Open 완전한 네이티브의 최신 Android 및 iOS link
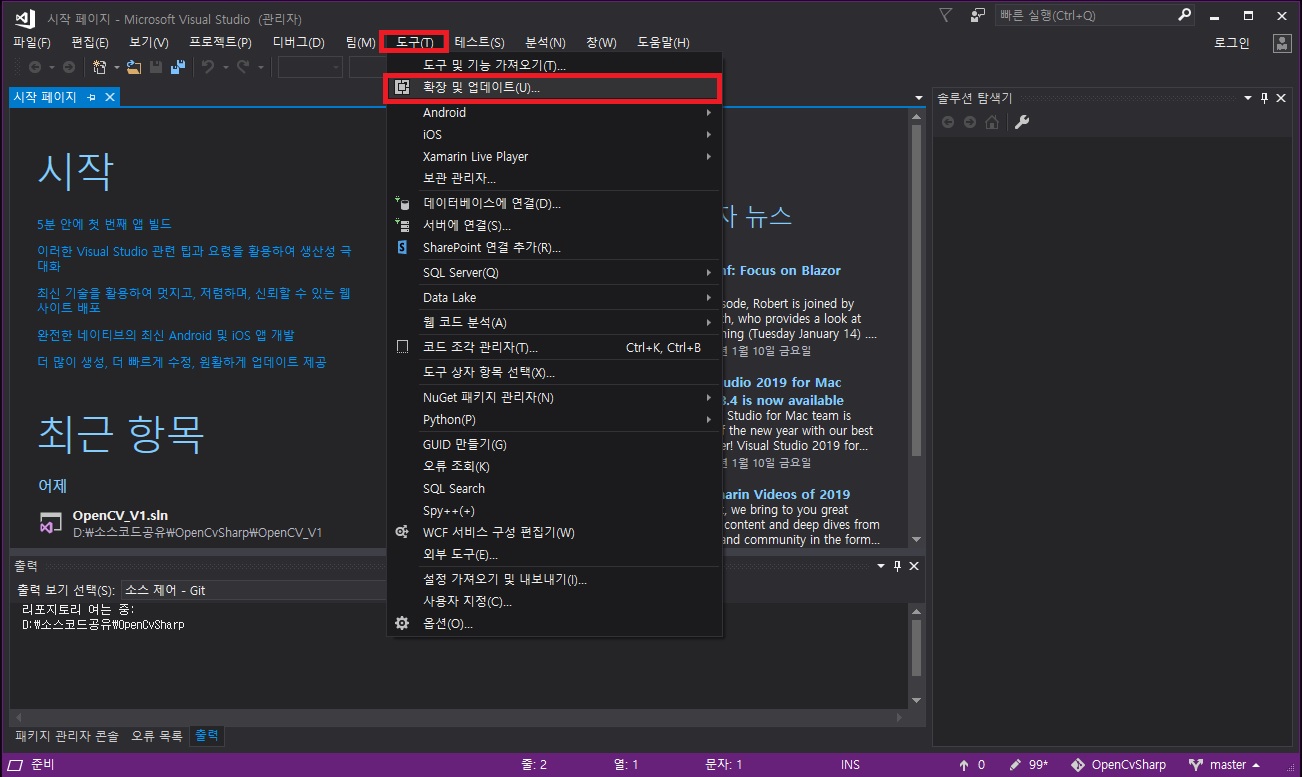Viewport: 1302px width, 777px height. tap(166, 336)
